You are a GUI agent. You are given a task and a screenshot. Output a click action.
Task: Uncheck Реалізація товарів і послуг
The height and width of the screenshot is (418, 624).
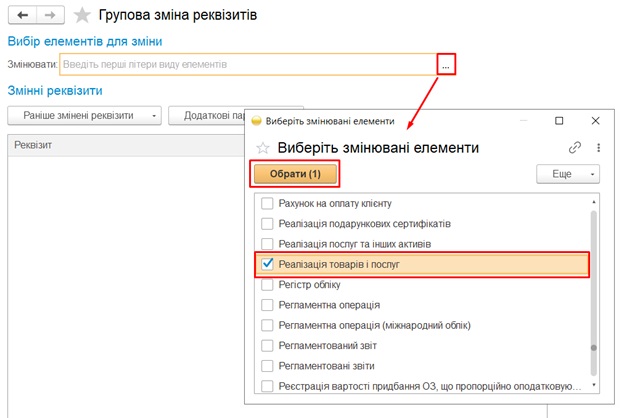pos(267,264)
